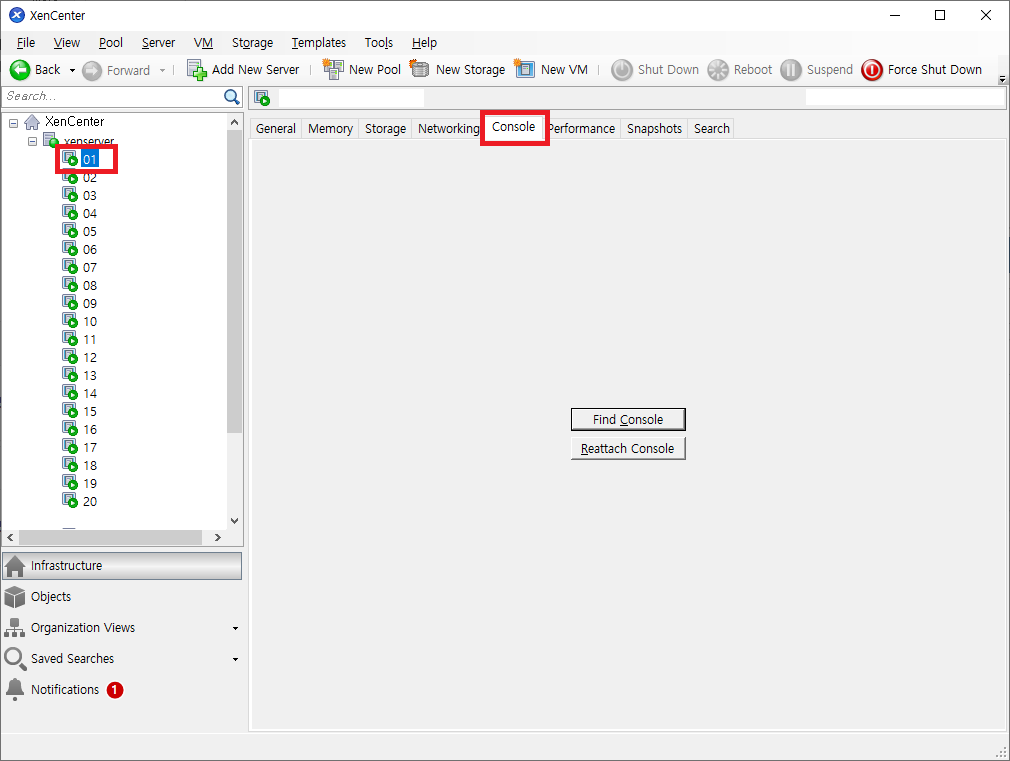Click the New VM icon

[x=524, y=68]
